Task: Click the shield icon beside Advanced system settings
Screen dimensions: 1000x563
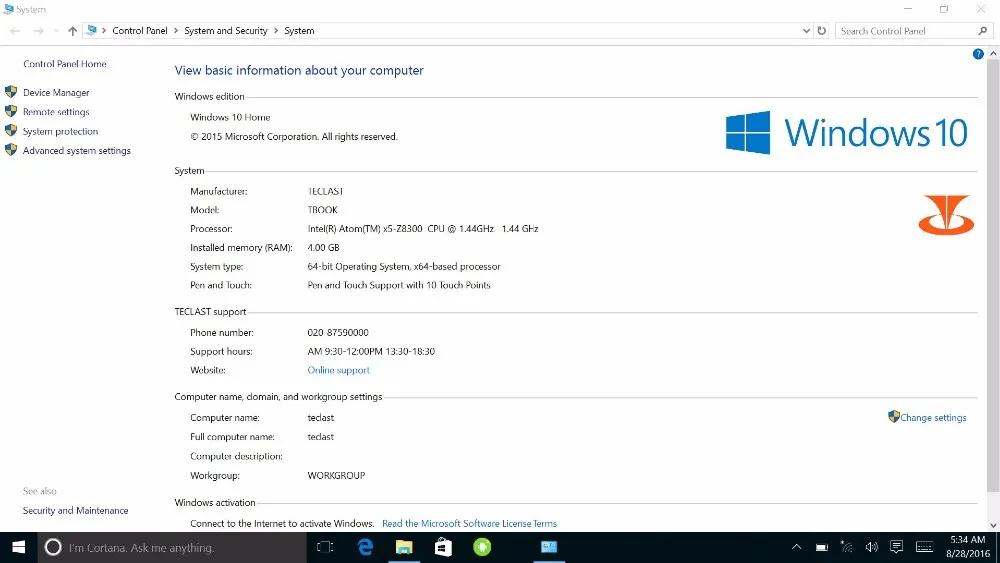Action: [11, 150]
